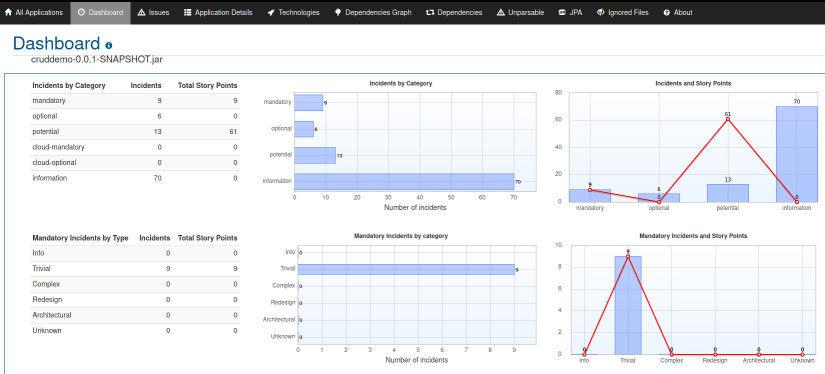
Task: Click the cloud-mandatory row label
Action: (x=58, y=147)
